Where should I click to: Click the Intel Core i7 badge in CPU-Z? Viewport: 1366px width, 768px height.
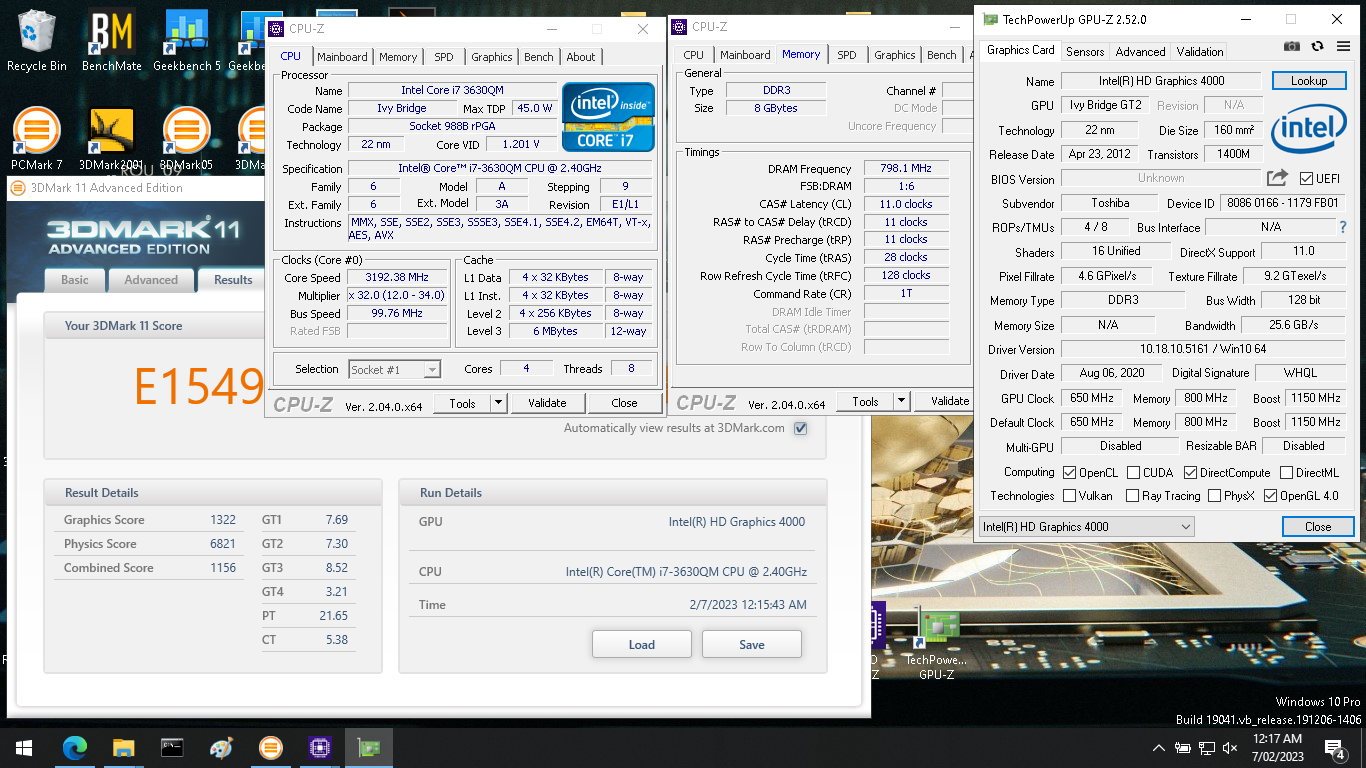click(x=608, y=117)
